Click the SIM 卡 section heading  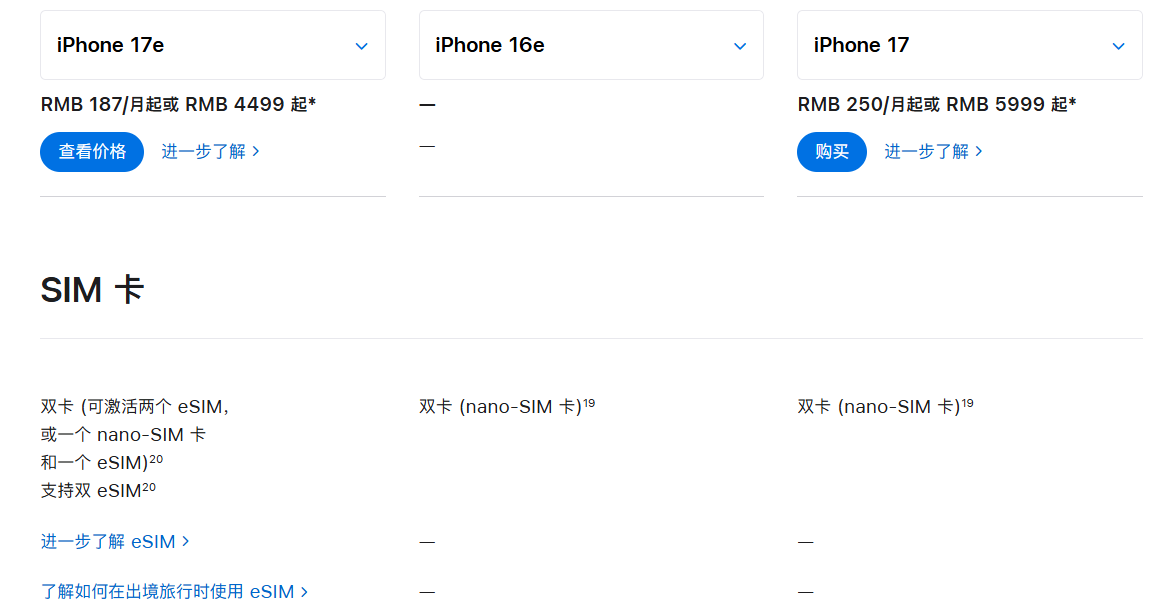pos(92,290)
